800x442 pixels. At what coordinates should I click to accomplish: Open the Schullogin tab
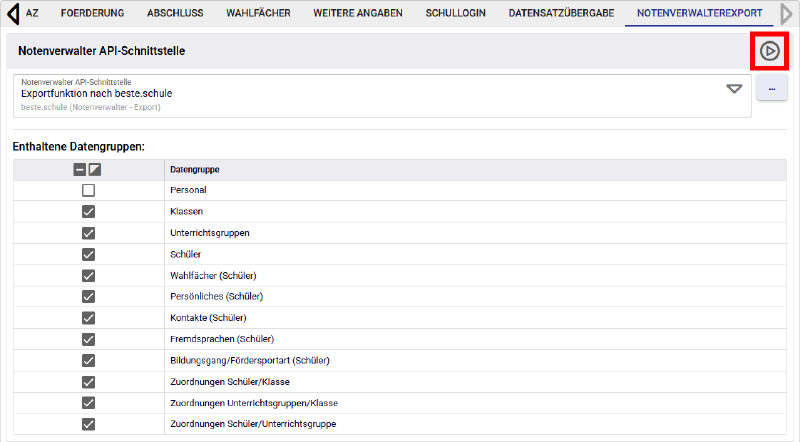[x=457, y=14]
